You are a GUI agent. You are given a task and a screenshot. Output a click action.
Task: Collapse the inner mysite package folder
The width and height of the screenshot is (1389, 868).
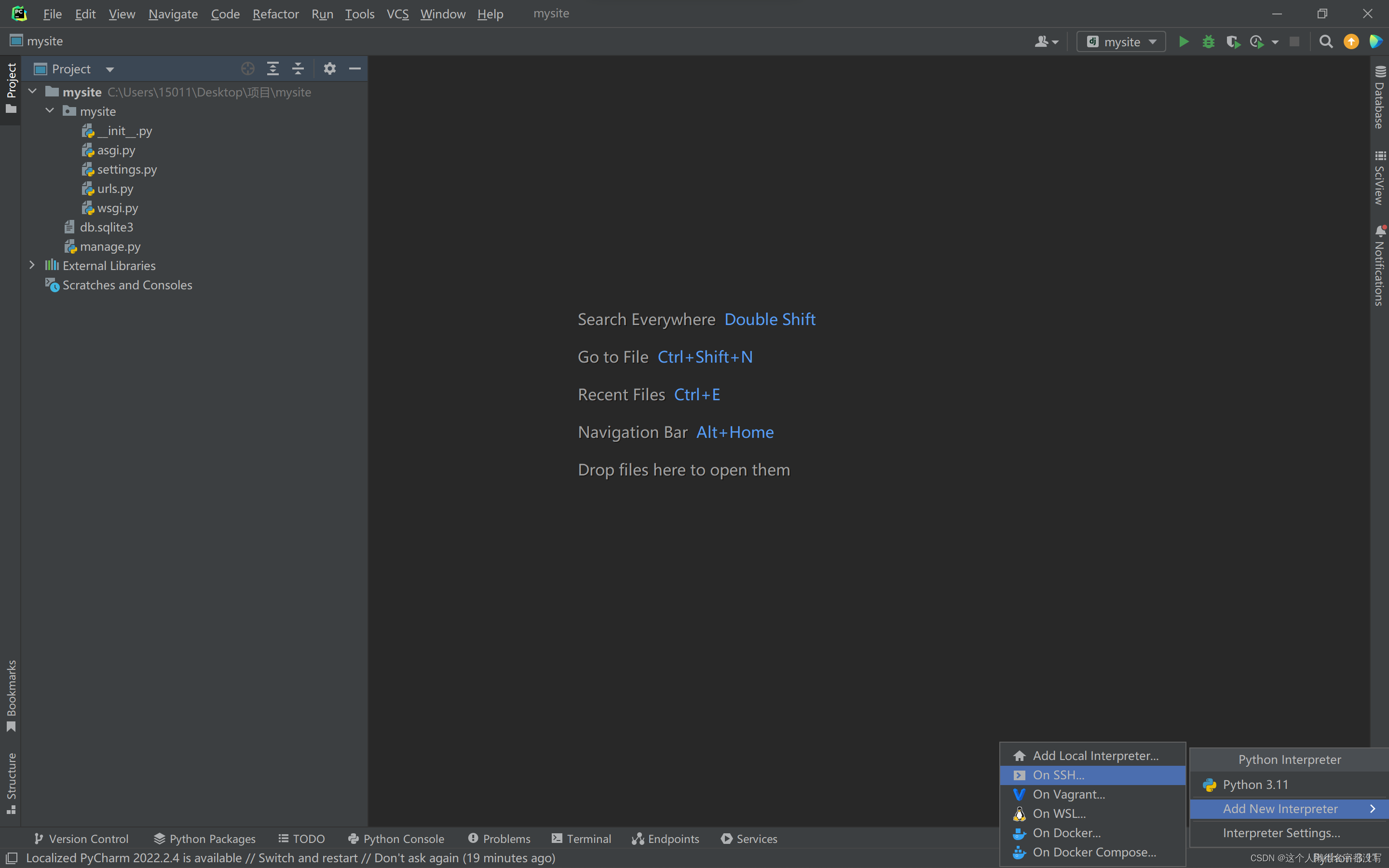pyautogui.click(x=50, y=110)
